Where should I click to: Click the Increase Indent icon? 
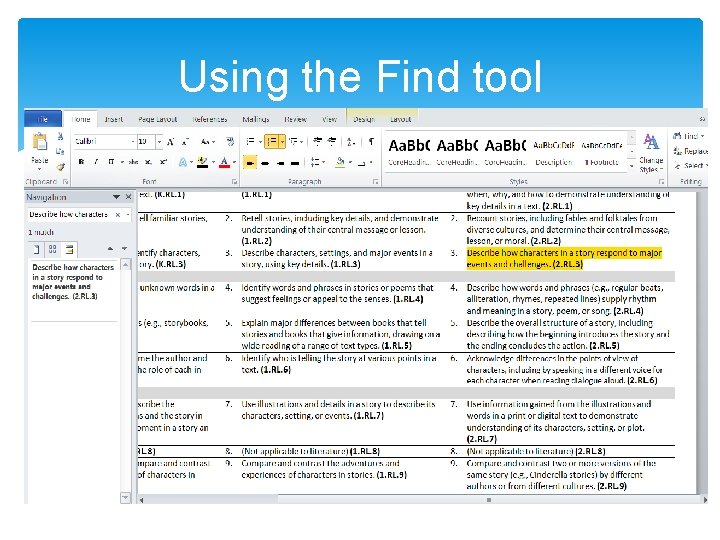[332, 141]
